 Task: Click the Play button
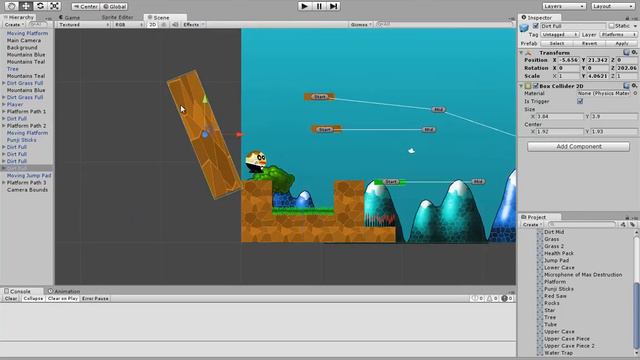(304, 6)
